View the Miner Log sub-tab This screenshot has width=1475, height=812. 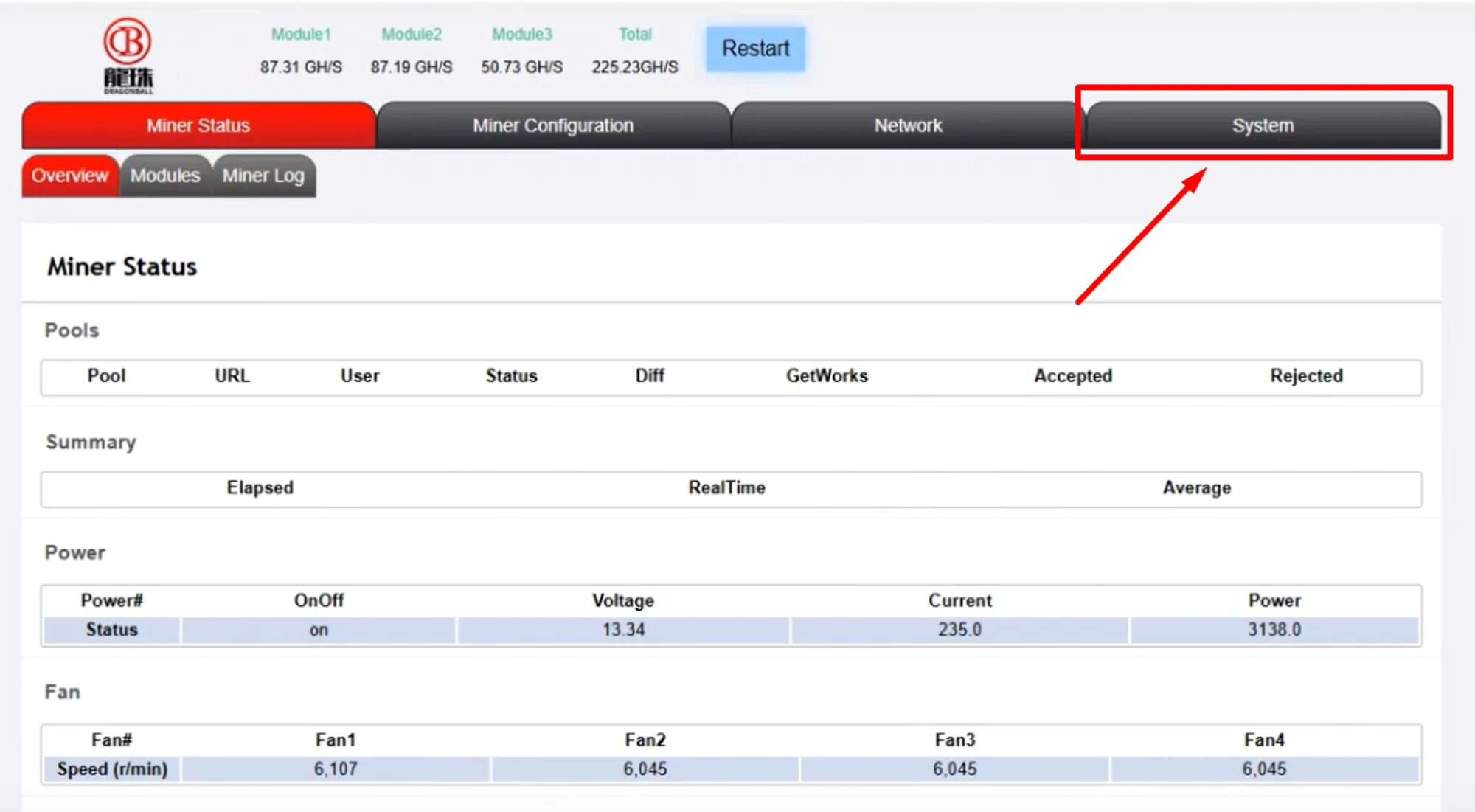(263, 176)
